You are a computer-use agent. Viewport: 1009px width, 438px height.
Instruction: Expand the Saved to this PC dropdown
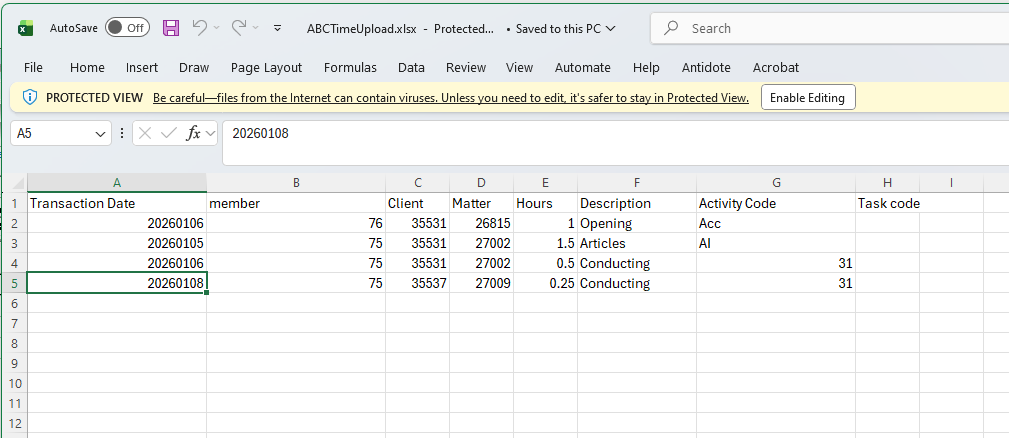(611, 28)
